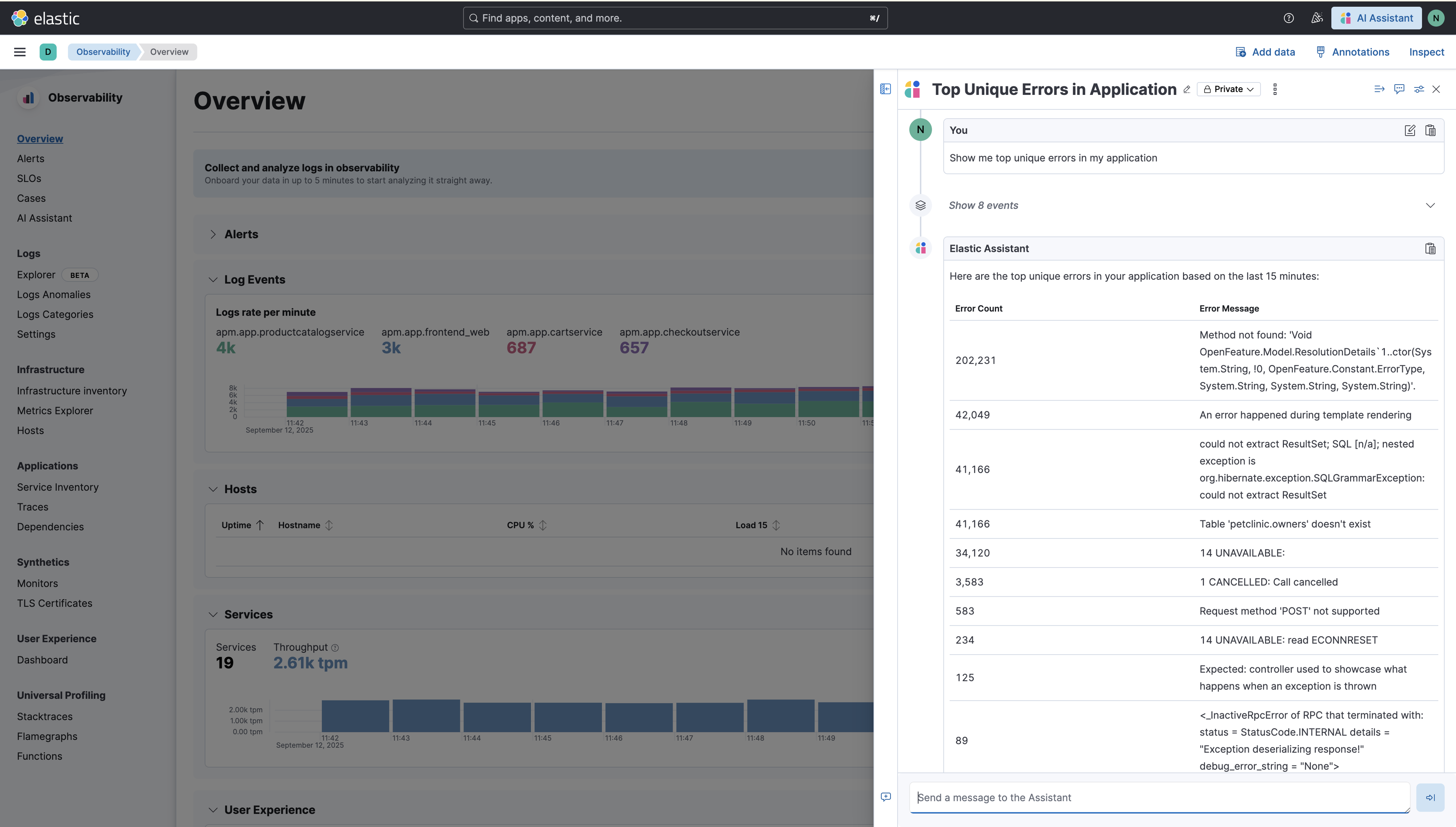Screen dimensions: 1456x827
Task: Copy the Elastic Assistant response via clipboard icon
Action: [x=1430, y=248]
